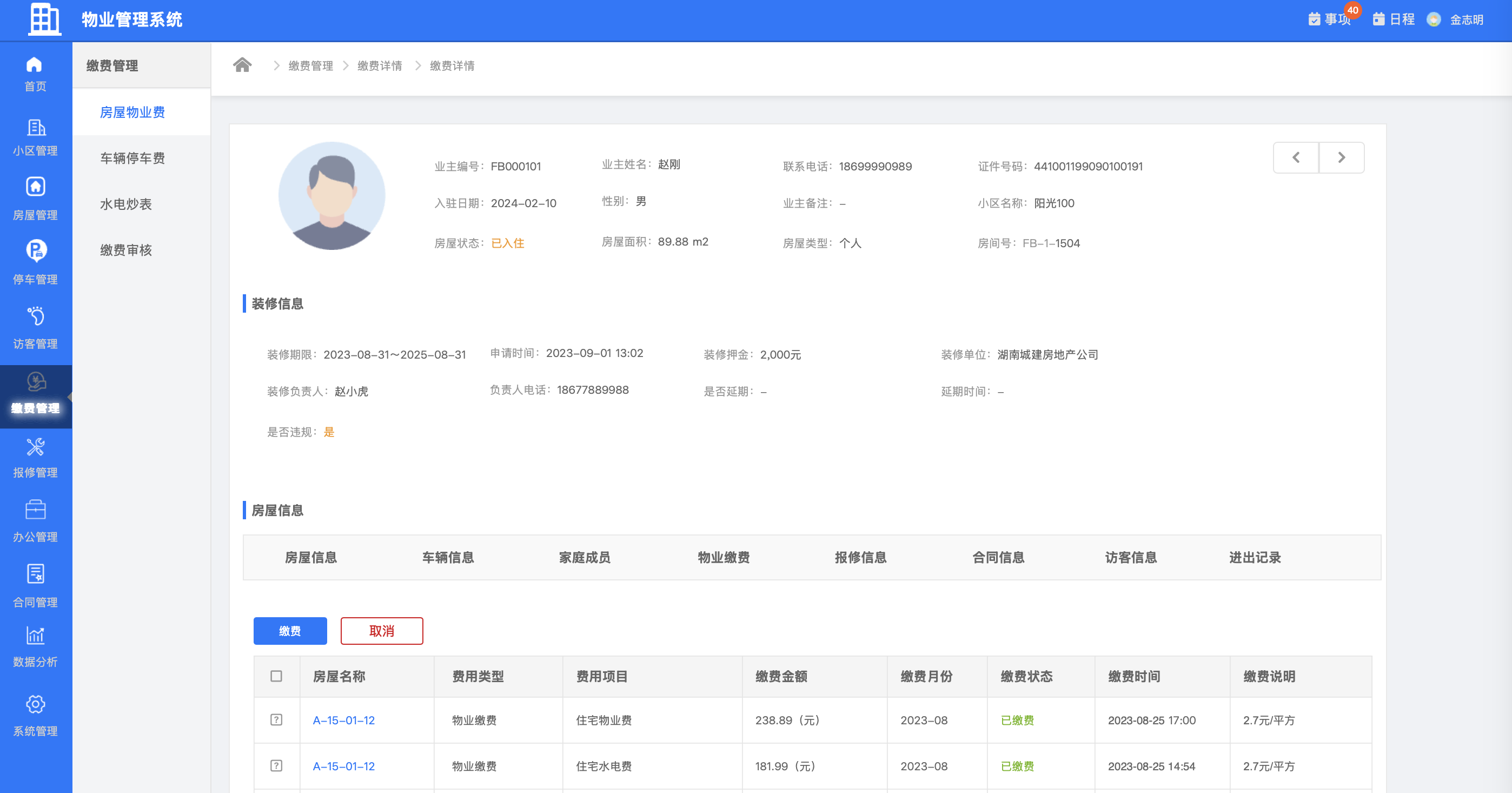Switch to the 房屋信息 tab
The image size is (1512, 793).
(x=310, y=558)
